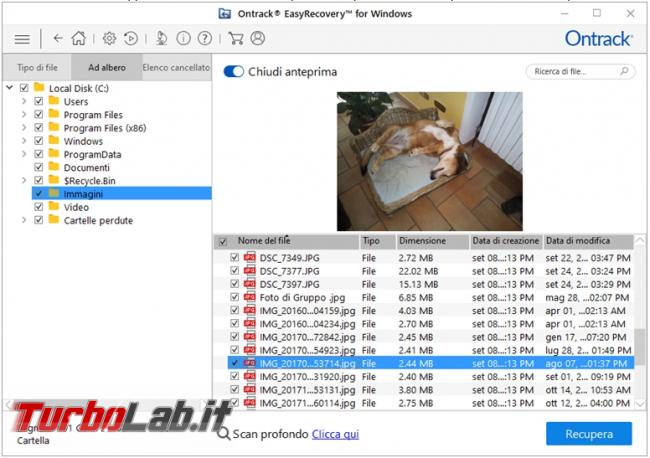Image resolution: width=650 pixels, height=458 pixels.
Task: Click file icon of DSC_7349.JPG
Action: point(250,257)
